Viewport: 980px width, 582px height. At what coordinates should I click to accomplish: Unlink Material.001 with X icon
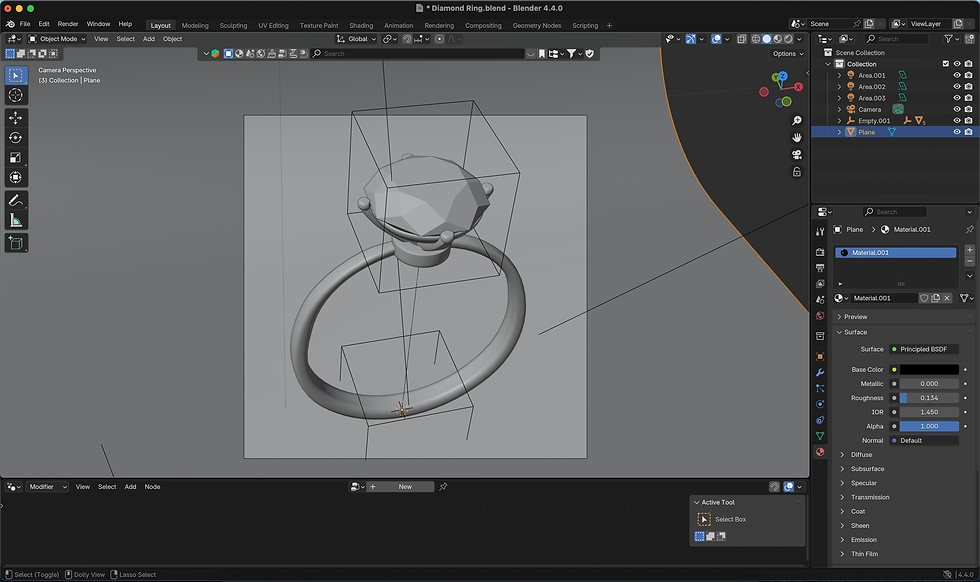point(947,298)
